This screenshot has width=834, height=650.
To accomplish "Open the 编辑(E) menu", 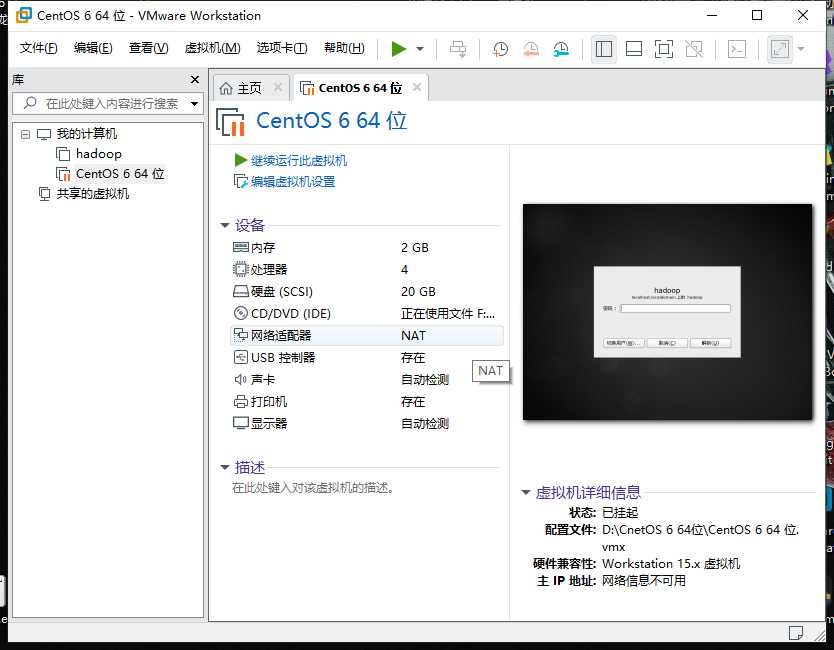I will (x=93, y=48).
